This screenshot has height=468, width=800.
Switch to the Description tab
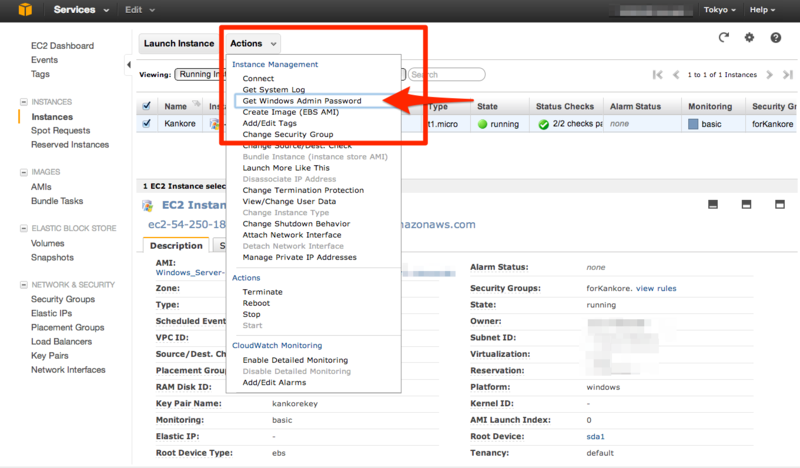coord(176,245)
